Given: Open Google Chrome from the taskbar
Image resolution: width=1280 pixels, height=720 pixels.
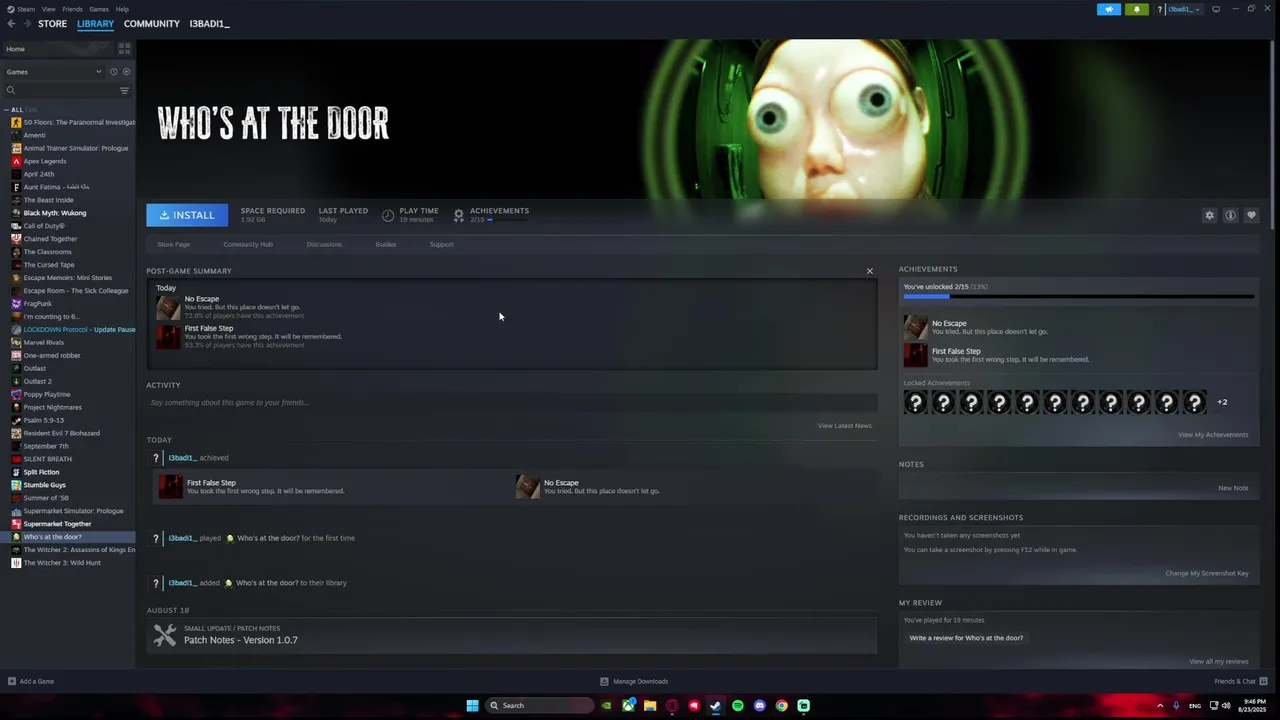Looking at the screenshot, I should click(x=782, y=705).
